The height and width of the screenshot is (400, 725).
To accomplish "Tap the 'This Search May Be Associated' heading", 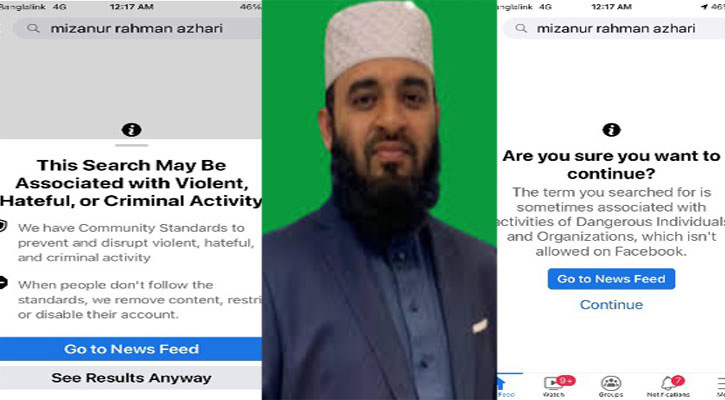I will click(131, 183).
